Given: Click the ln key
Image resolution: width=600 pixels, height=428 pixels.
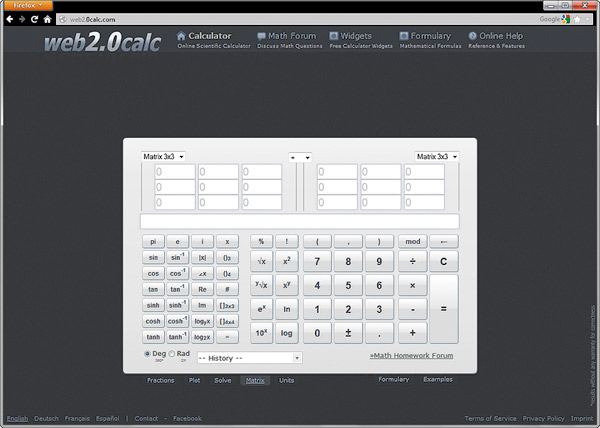Looking at the screenshot, I should click(287, 309).
